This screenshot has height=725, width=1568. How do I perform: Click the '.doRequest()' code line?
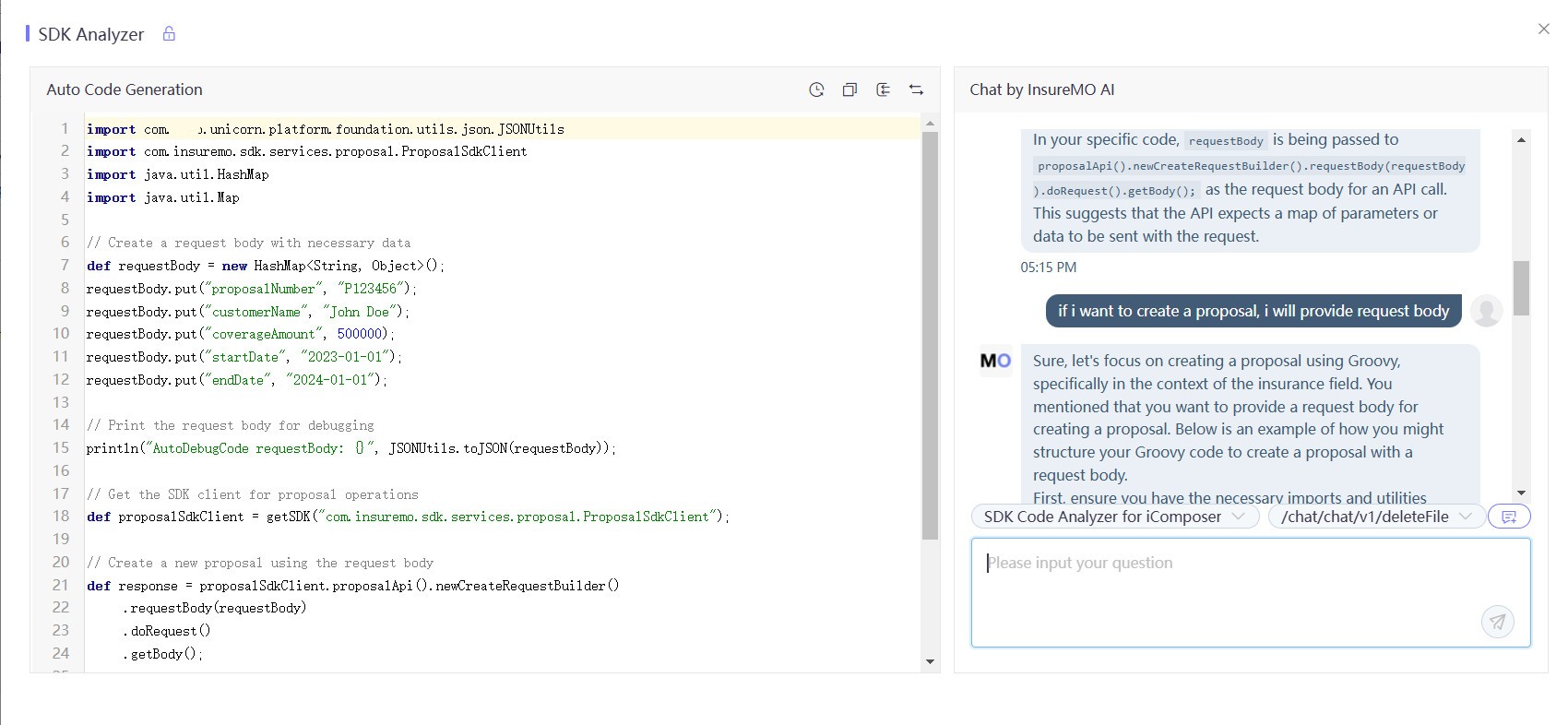(167, 631)
